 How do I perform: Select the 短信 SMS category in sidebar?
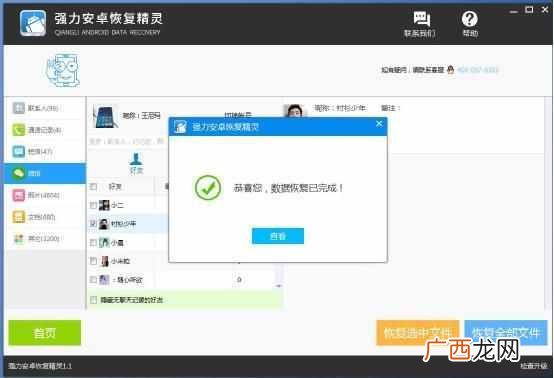click(45, 152)
